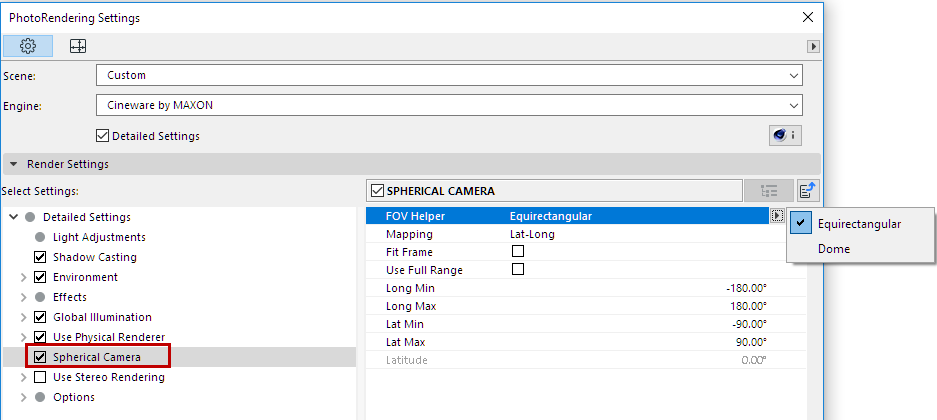Open the FOV Helper popup arrow
The image size is (937, 420).
777,215
